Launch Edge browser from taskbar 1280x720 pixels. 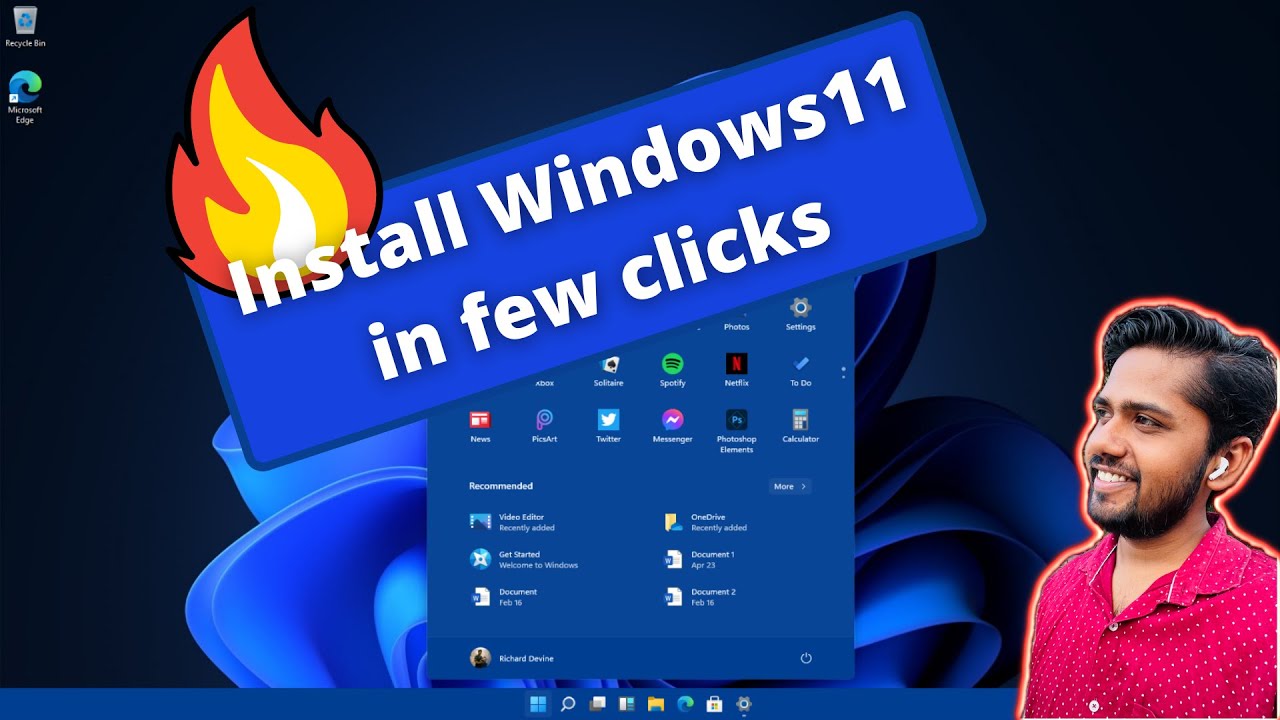tap(685, 704)
